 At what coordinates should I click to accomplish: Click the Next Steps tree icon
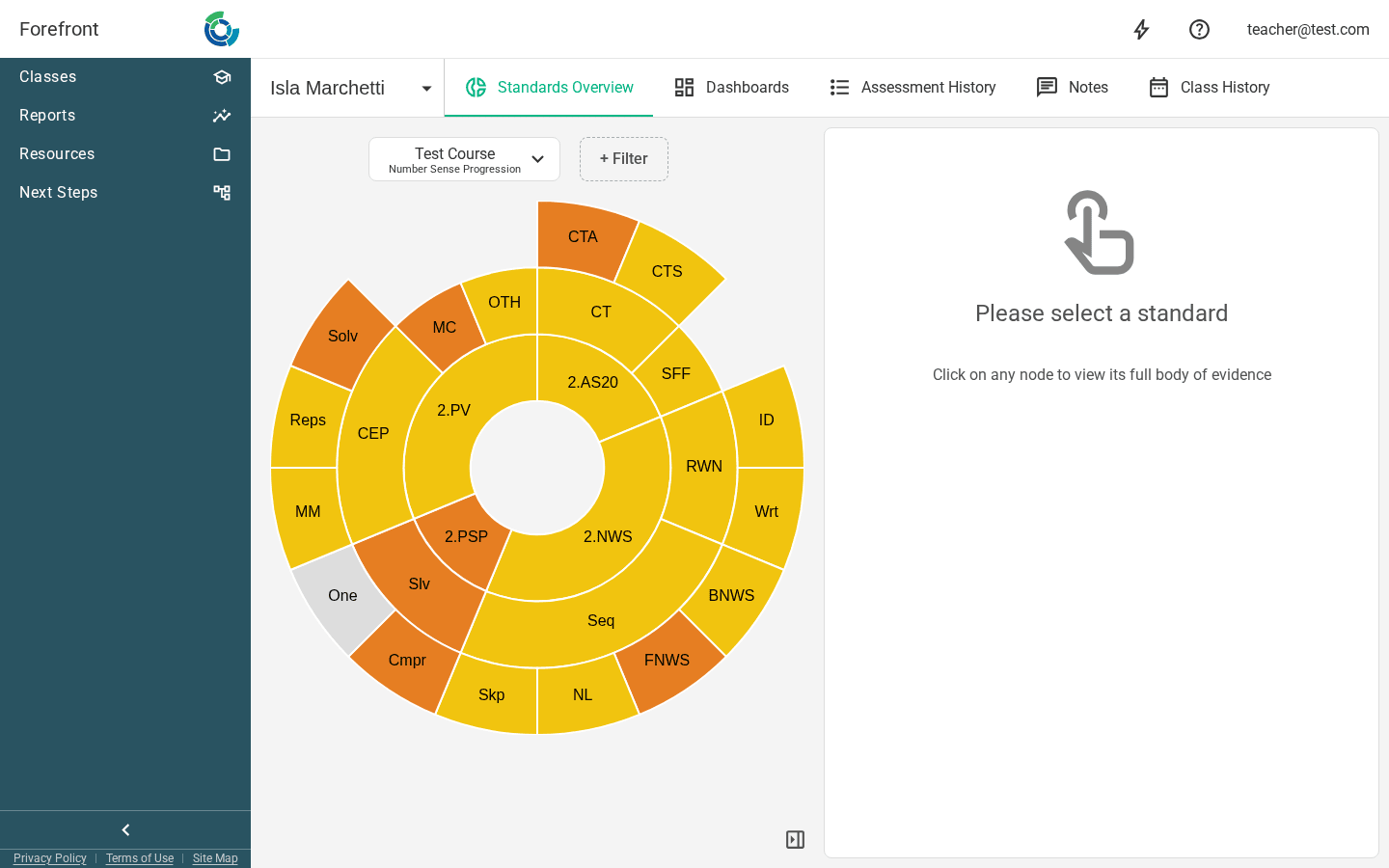click(222, 193)
